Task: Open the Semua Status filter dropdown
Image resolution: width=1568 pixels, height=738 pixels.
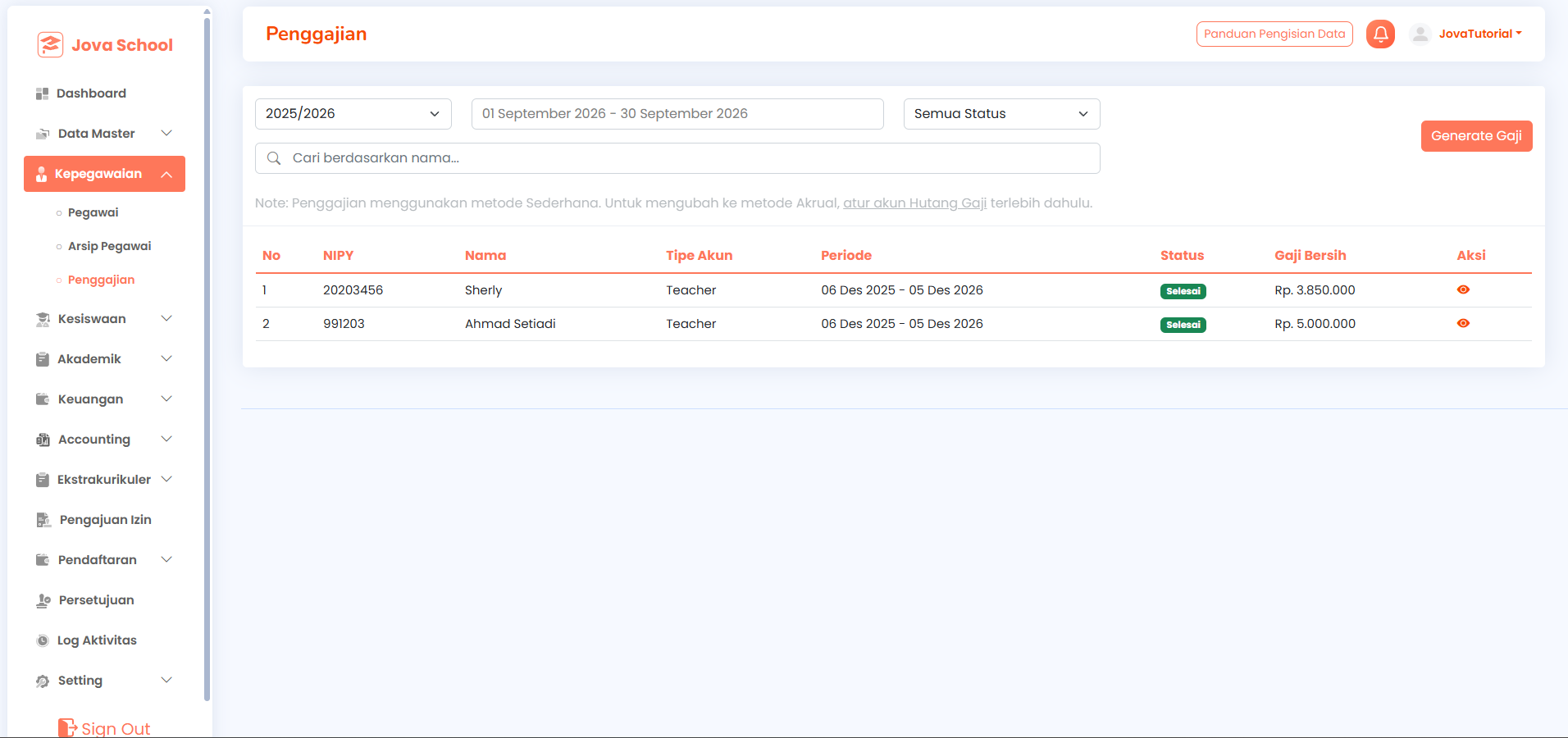Action: [x=1001, y=114]
